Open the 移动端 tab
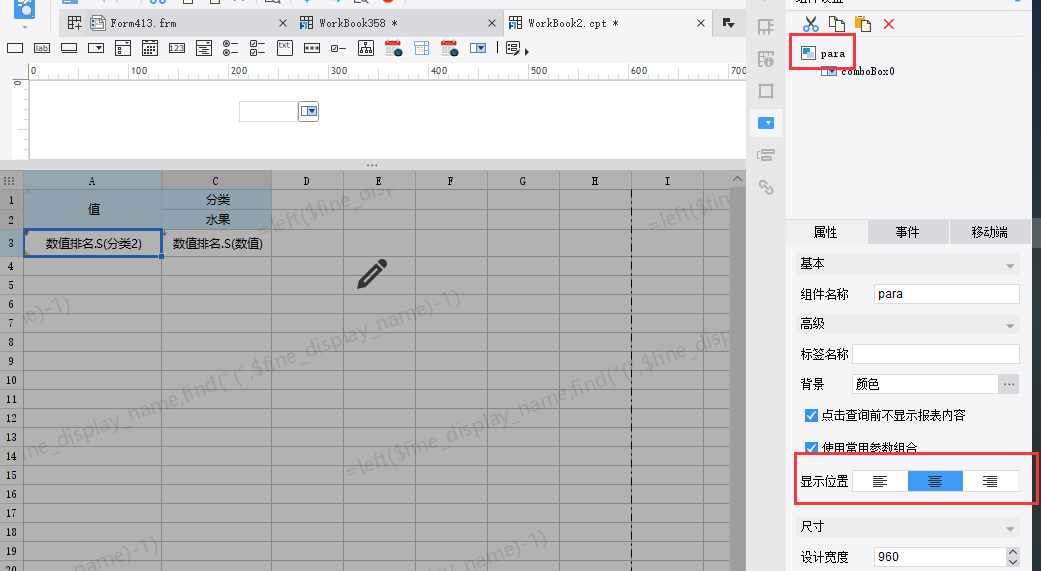Viewport: 1041px width, 571px height. 989,232
